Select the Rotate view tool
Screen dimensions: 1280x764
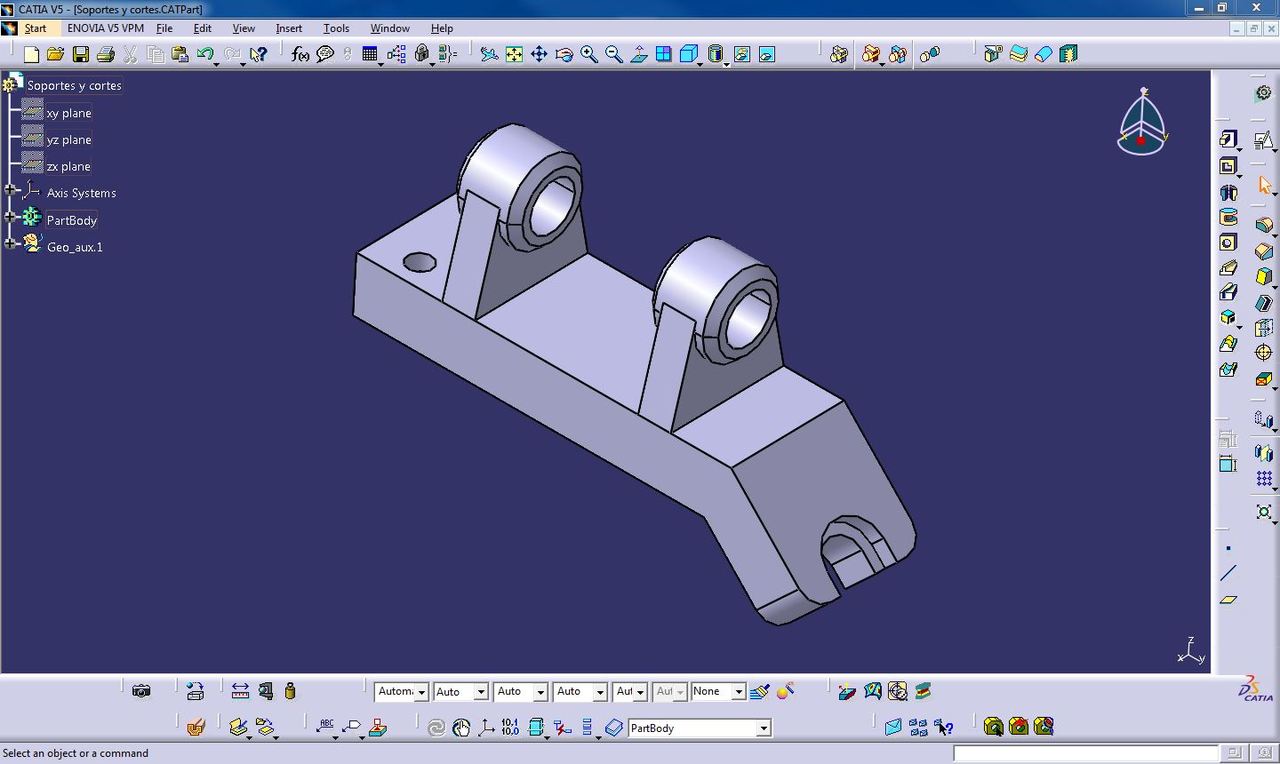coord(564,54)
